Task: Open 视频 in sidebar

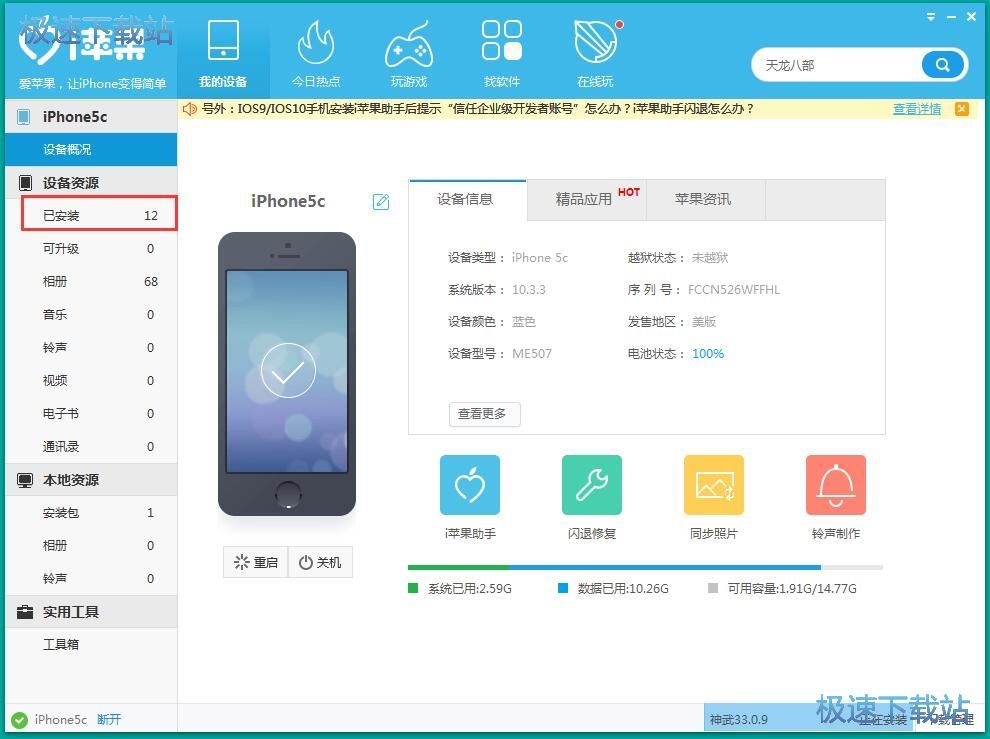Action: (x=91, y=380)
